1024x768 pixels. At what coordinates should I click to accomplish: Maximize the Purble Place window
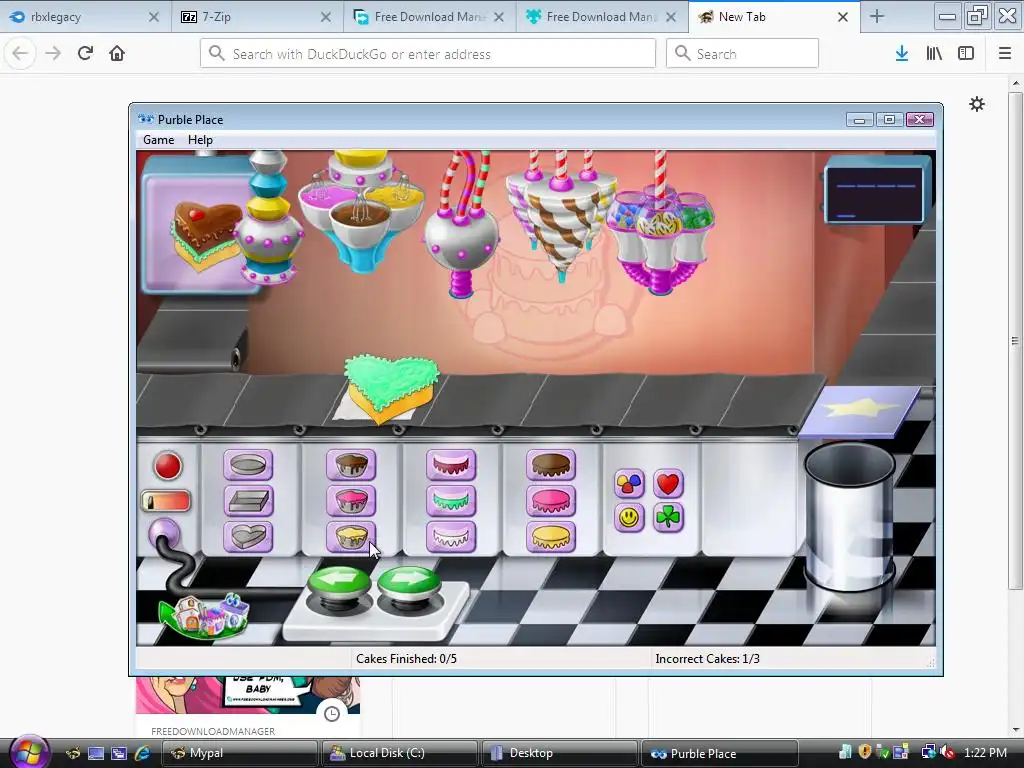click(x=889, y=120)
